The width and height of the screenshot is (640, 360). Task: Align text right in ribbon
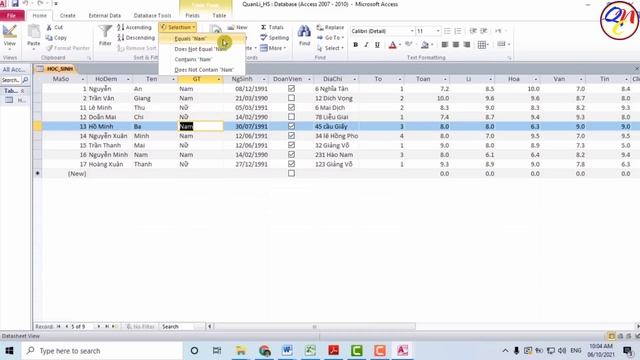point(467,44)
